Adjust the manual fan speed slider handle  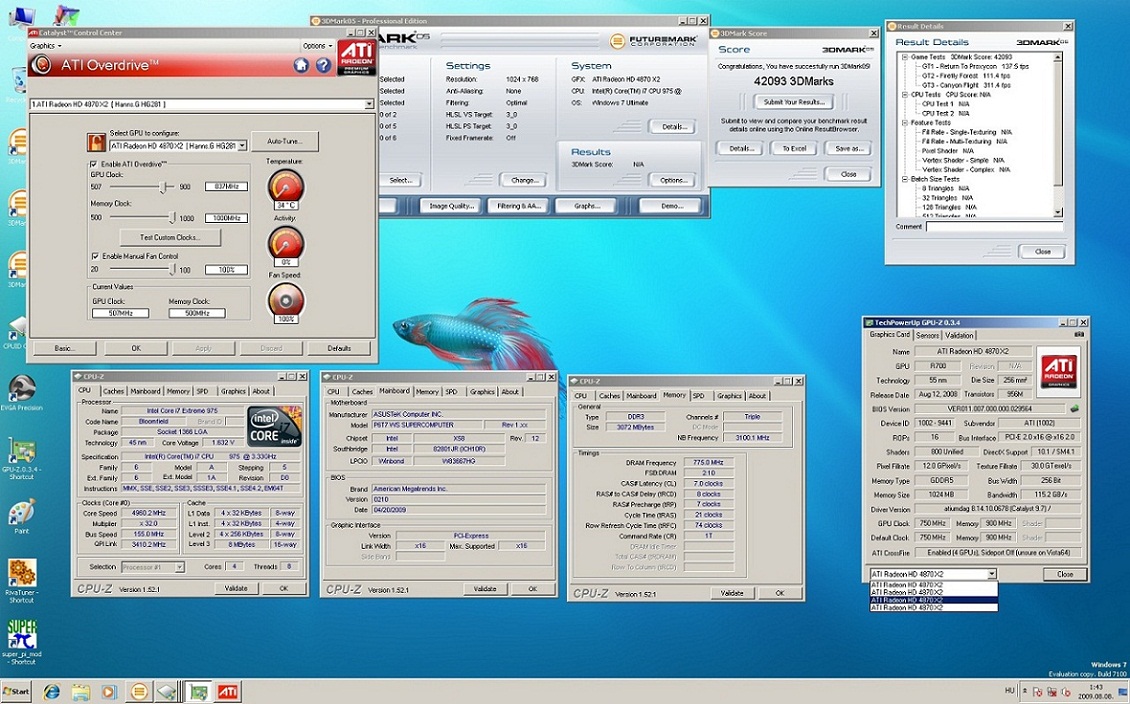(x=172, y=269)
